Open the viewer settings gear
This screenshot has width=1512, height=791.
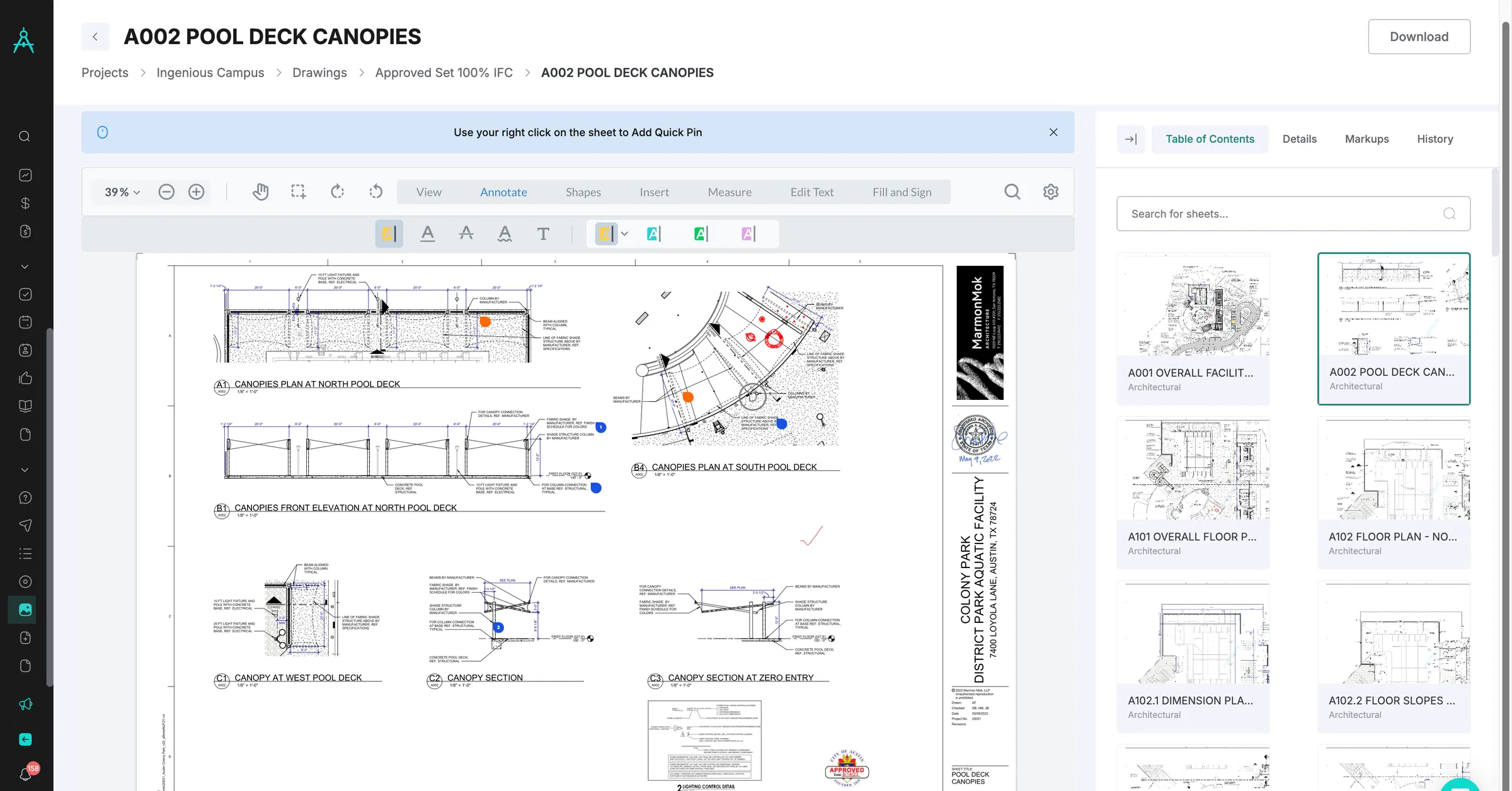point(1051,191)
